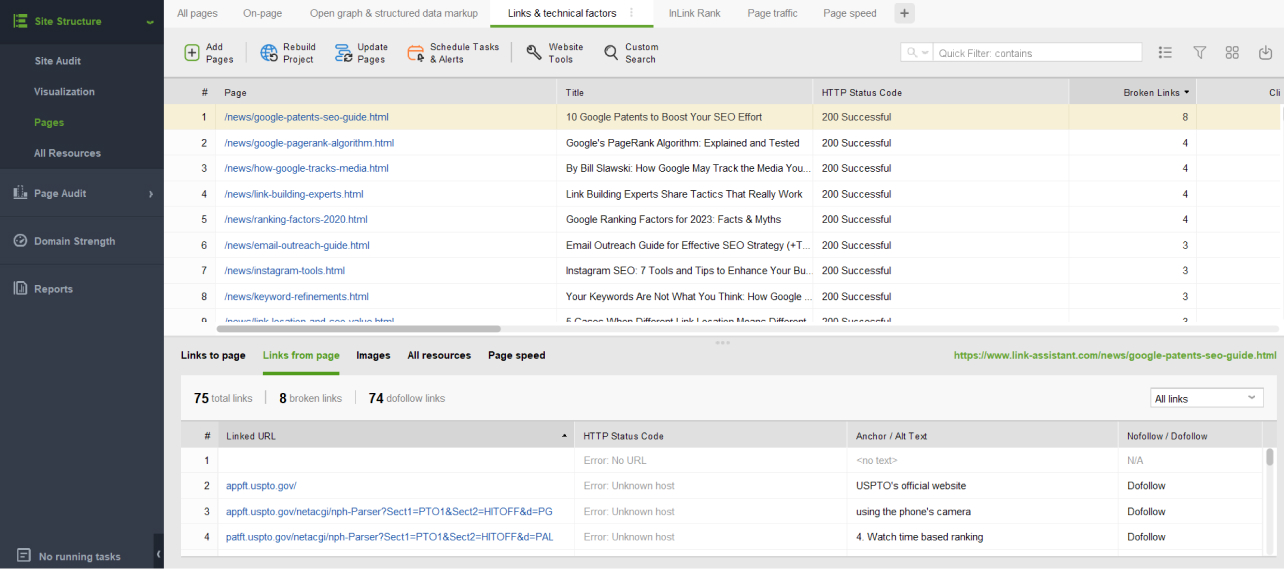Click the "8 broken links" counter
Viewport: 1284px width, 569px height.
[310, 398]
